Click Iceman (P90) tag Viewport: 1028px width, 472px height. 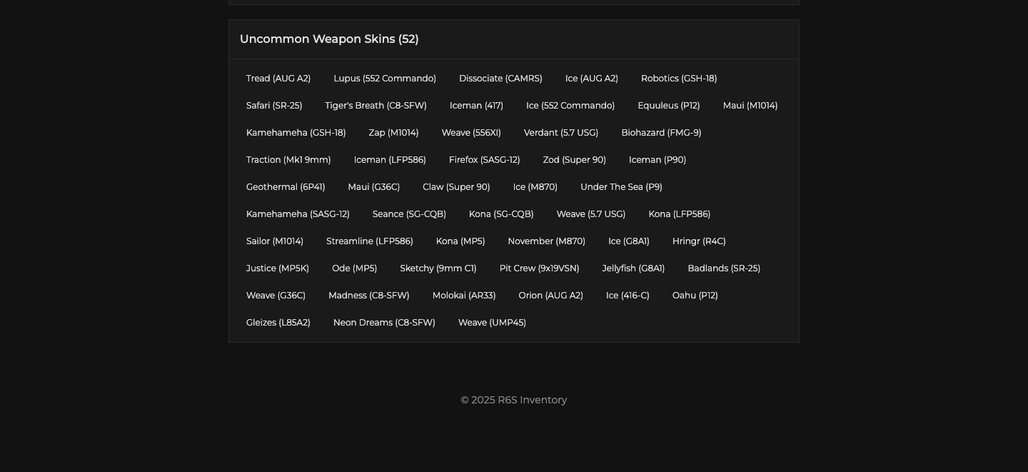[657, 160]
